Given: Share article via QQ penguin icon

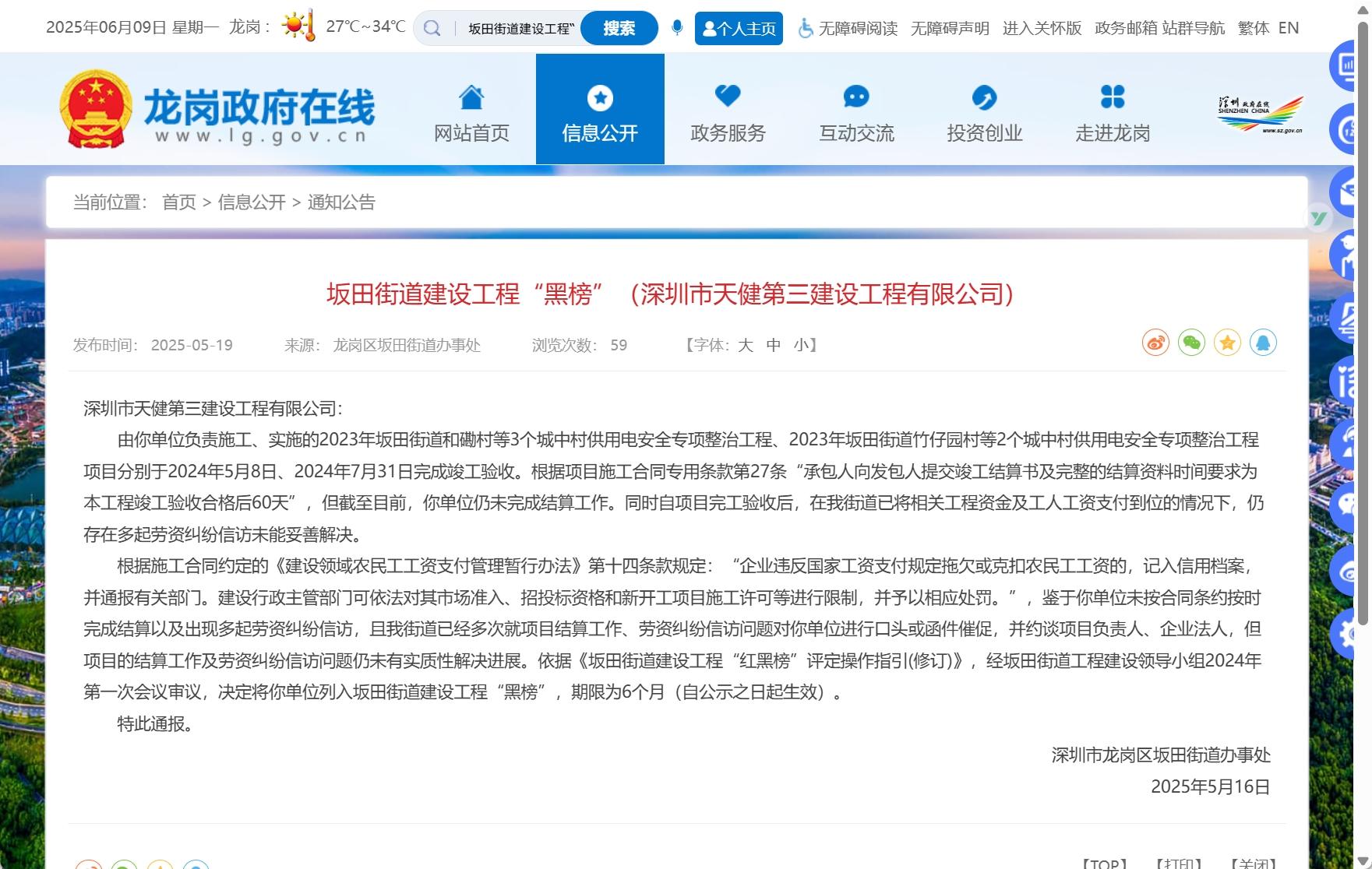Looking at the screenshot, I should (x=1263, y=343).
